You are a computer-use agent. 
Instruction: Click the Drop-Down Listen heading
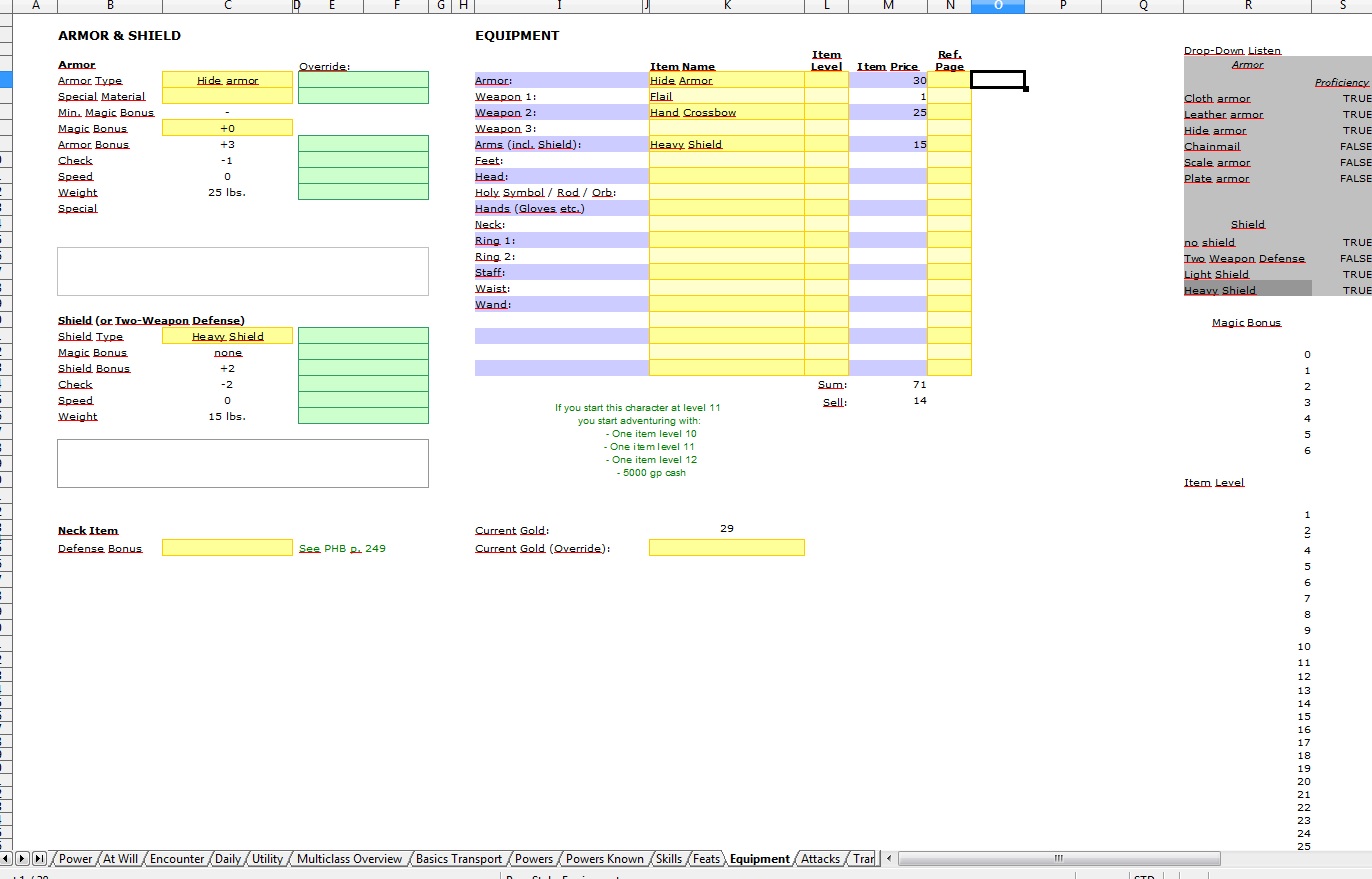coord(1232,50)
